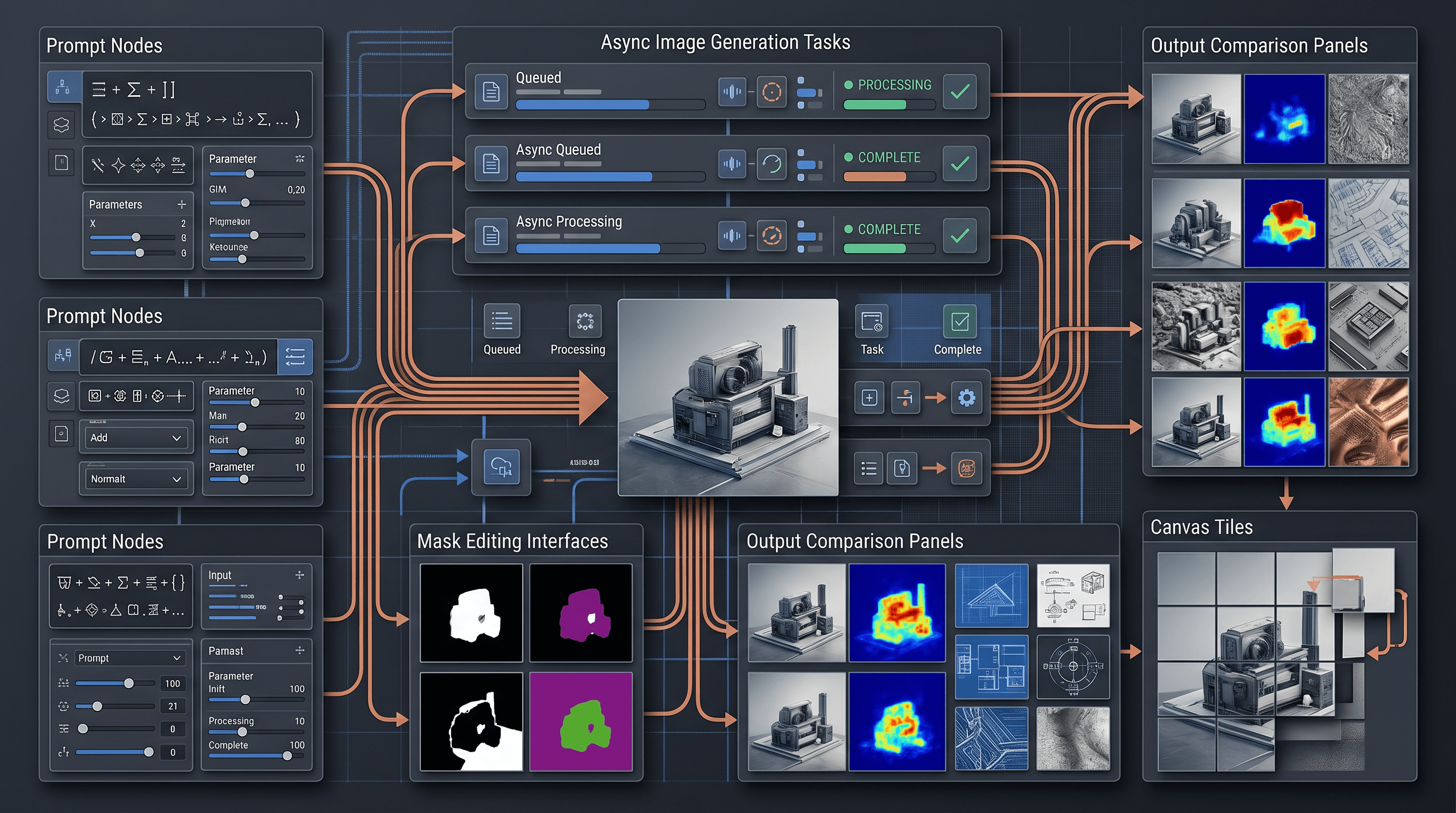Click the step bars icon on Async Queued row

809,165
